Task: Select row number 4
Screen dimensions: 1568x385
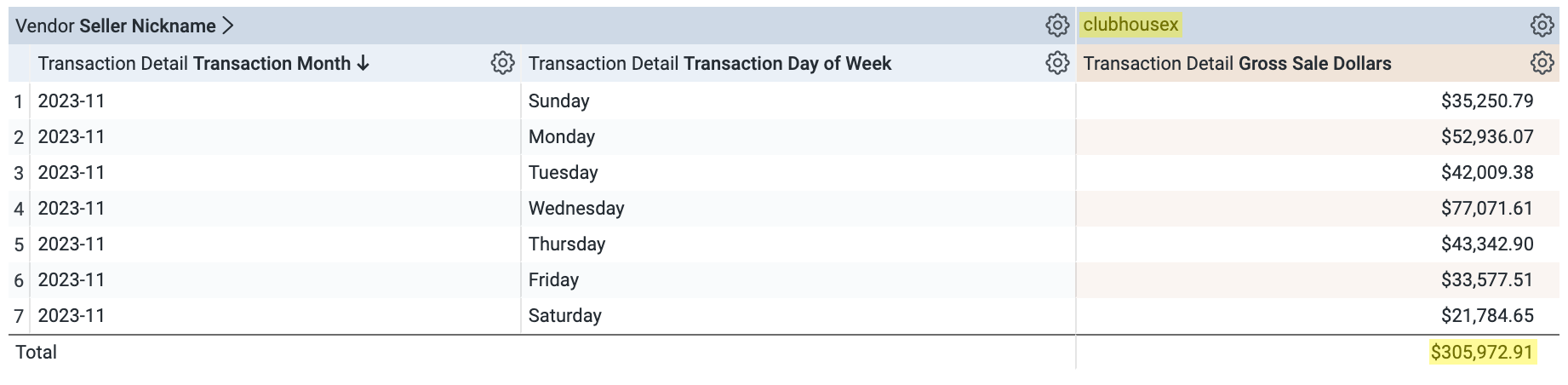Action: [19, 209]
